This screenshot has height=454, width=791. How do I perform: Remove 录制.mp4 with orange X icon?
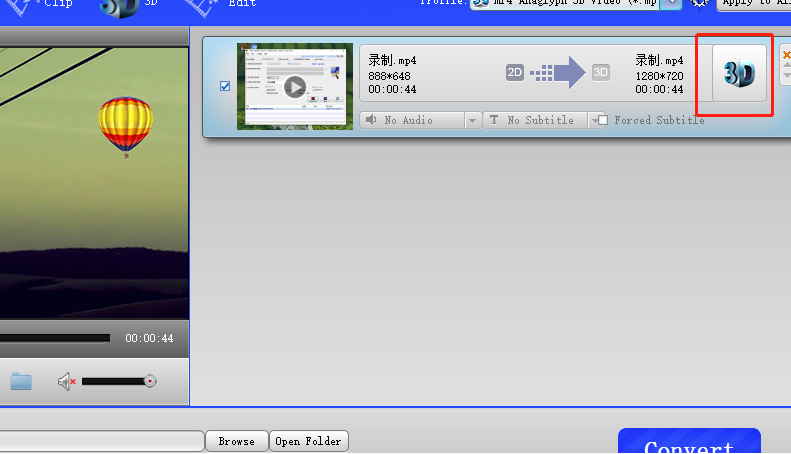(786, 55)
